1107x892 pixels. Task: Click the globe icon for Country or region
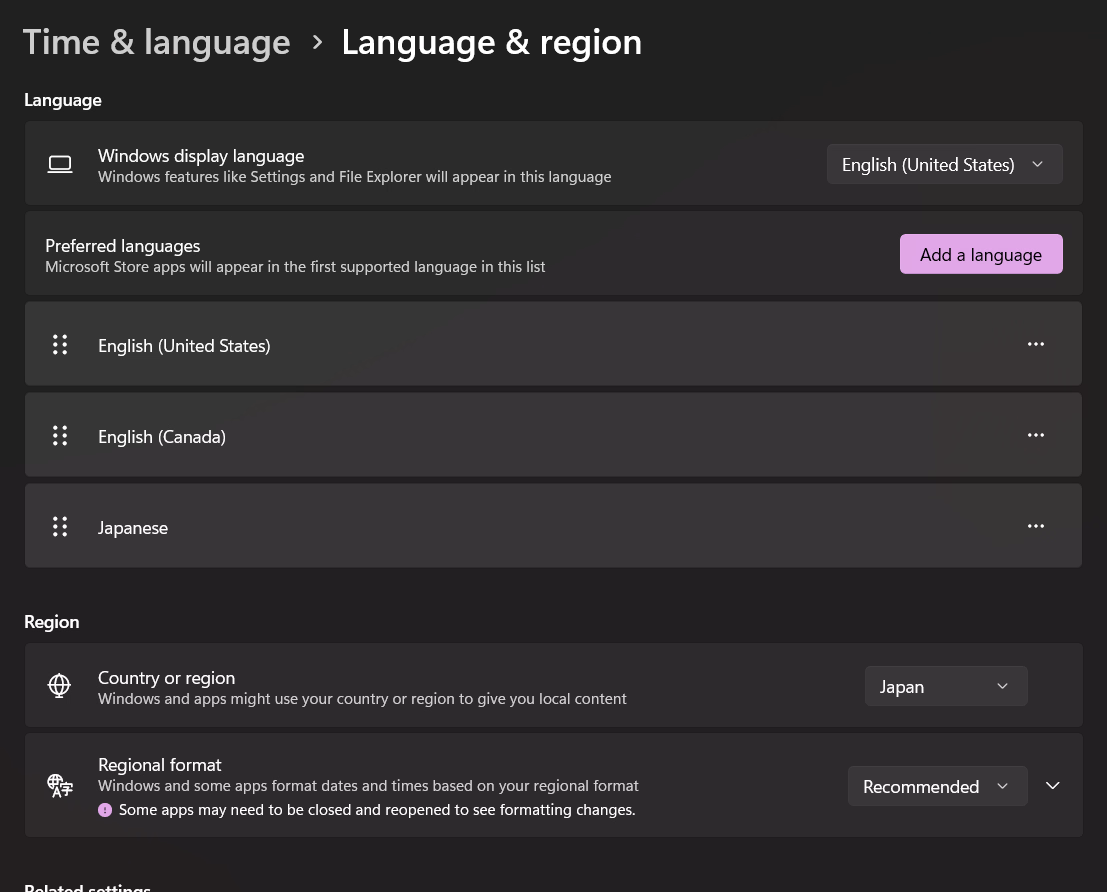click(60, 686)
